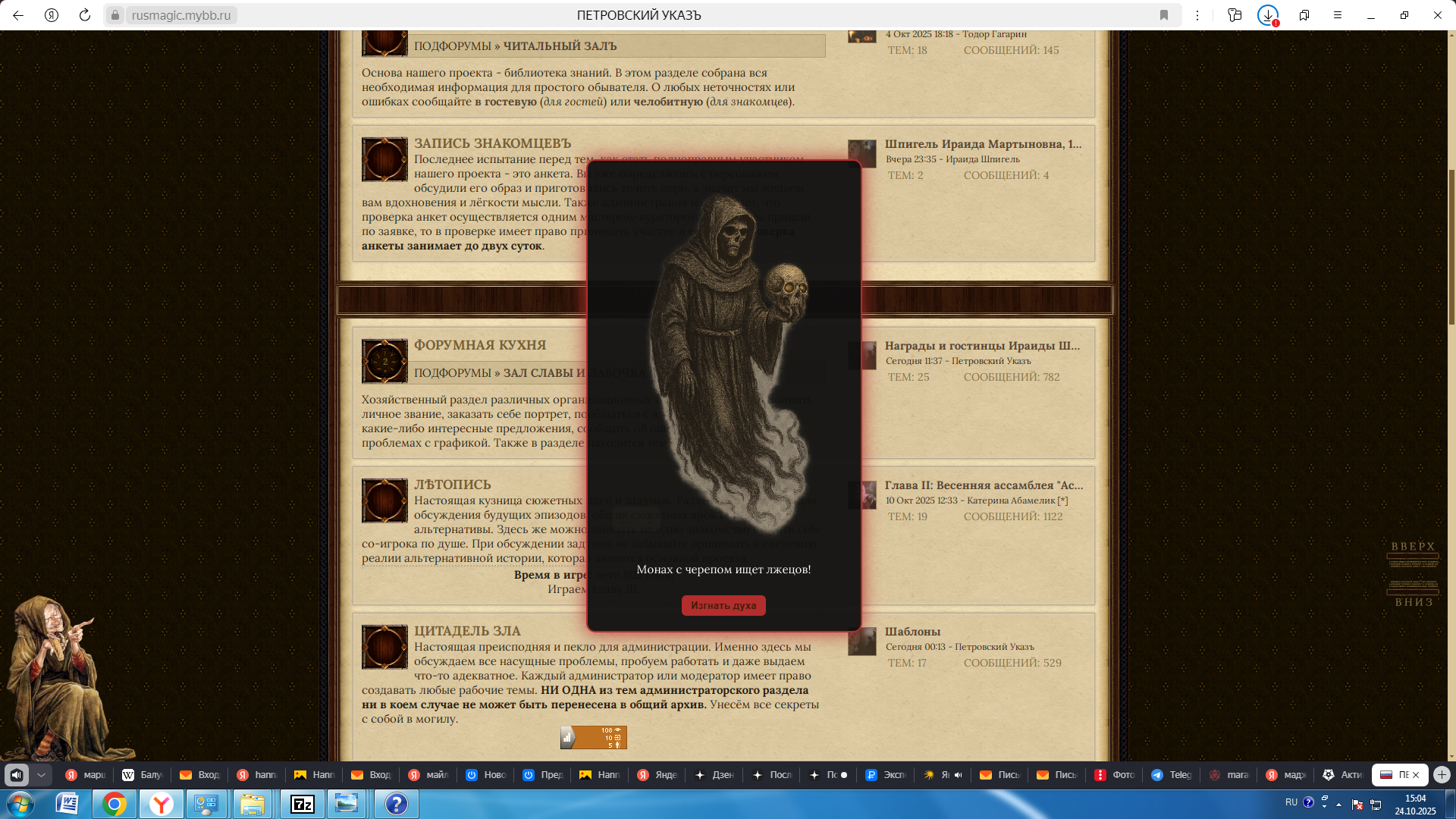The width and height of the screenshot is (1456, 819).
Task: Reload the page with refresh icon
Action: [x=85, y=15]
